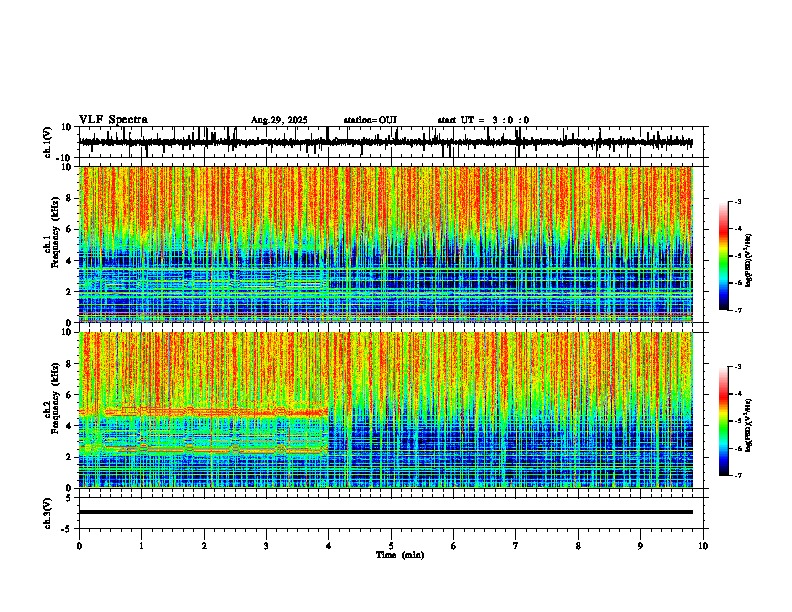Click inside the ch.2 frequency spectrogram
Screen dimensions: 792x612
(391, 410)
